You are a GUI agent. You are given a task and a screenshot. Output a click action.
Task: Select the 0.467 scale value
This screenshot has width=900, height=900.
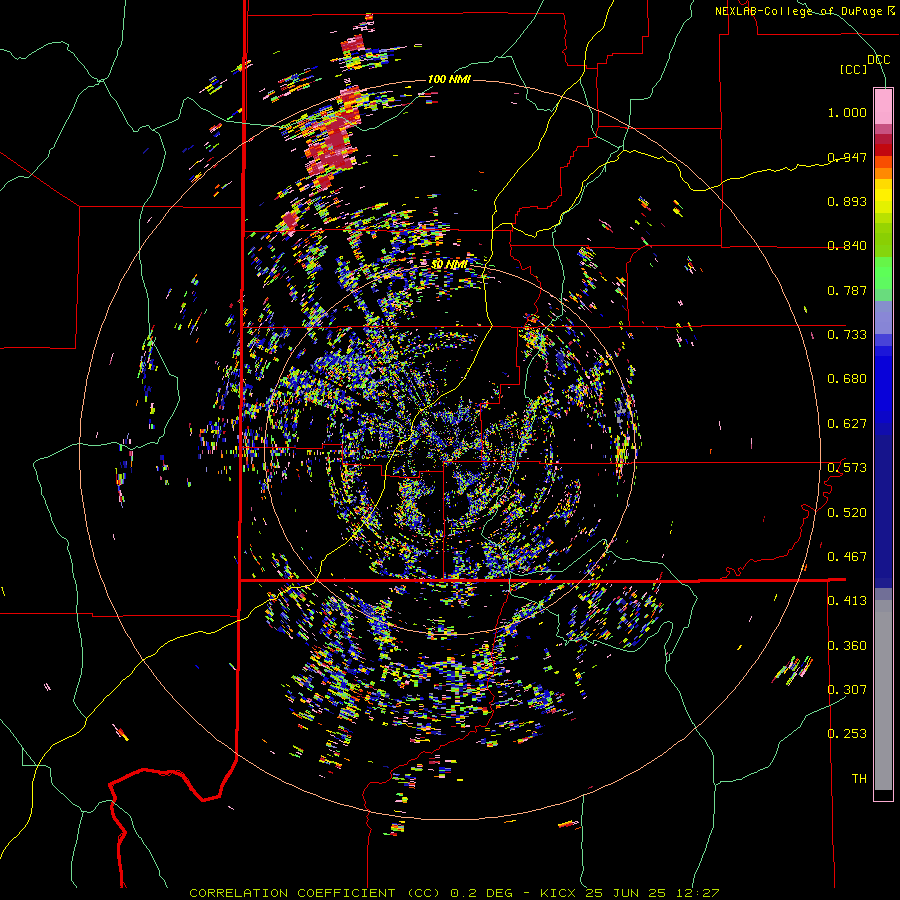pos(847,557)
